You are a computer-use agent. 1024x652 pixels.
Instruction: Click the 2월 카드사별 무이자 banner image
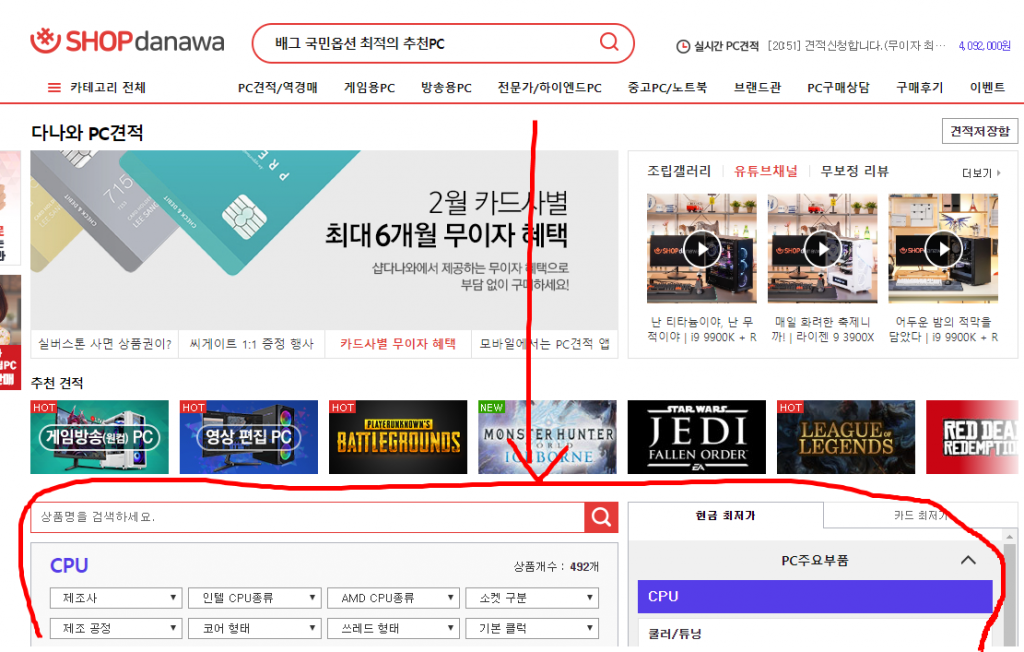pos(324,240)
